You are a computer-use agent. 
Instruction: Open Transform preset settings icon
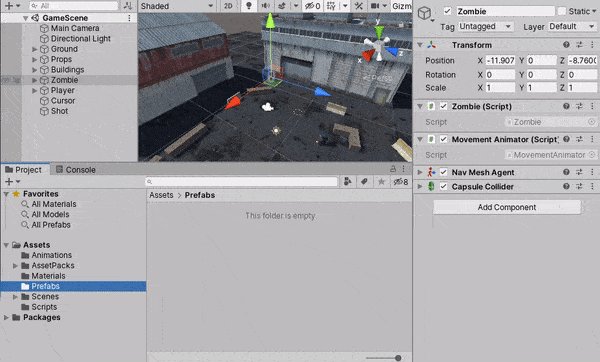[x=579, y=45]
